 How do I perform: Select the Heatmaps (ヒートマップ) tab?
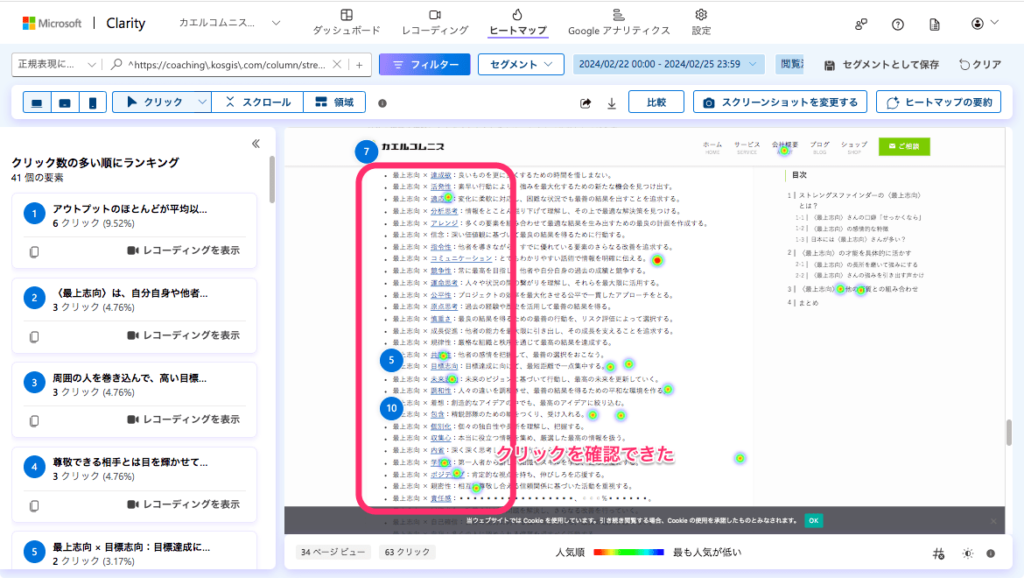pyautogui.click(x=517, y=22)
